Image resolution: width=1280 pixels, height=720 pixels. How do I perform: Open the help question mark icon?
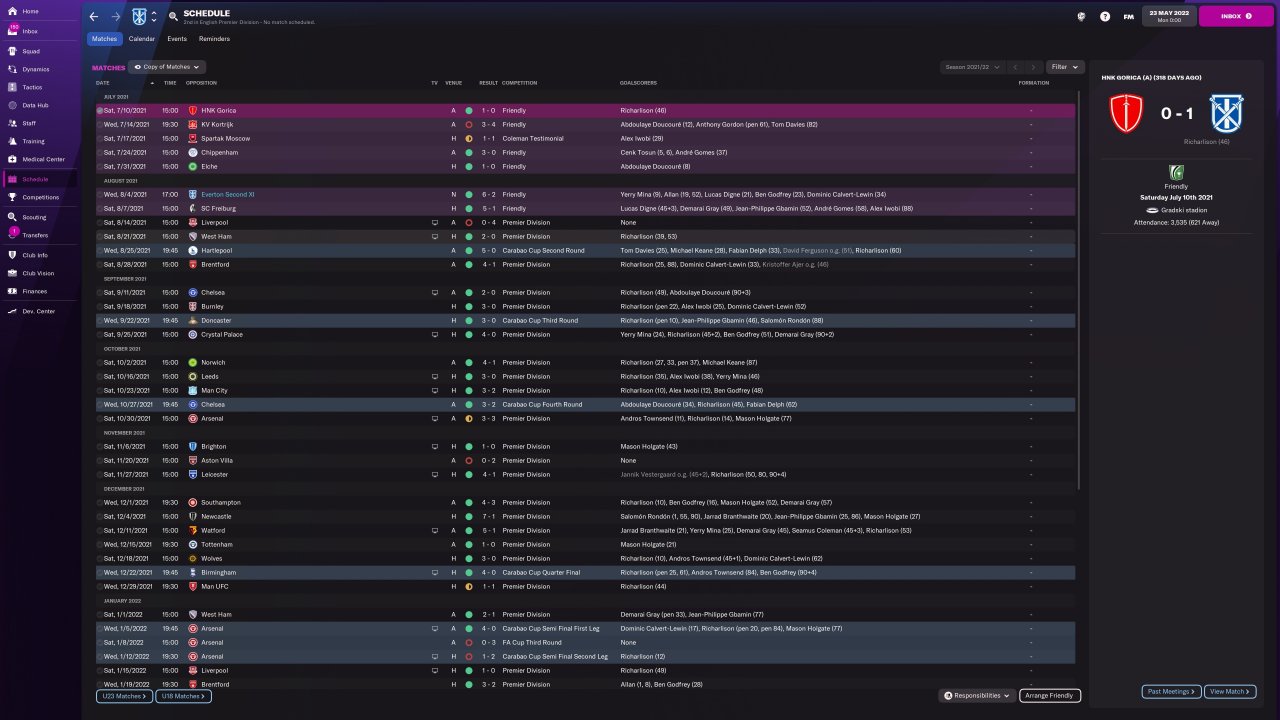pos(1105,16)
